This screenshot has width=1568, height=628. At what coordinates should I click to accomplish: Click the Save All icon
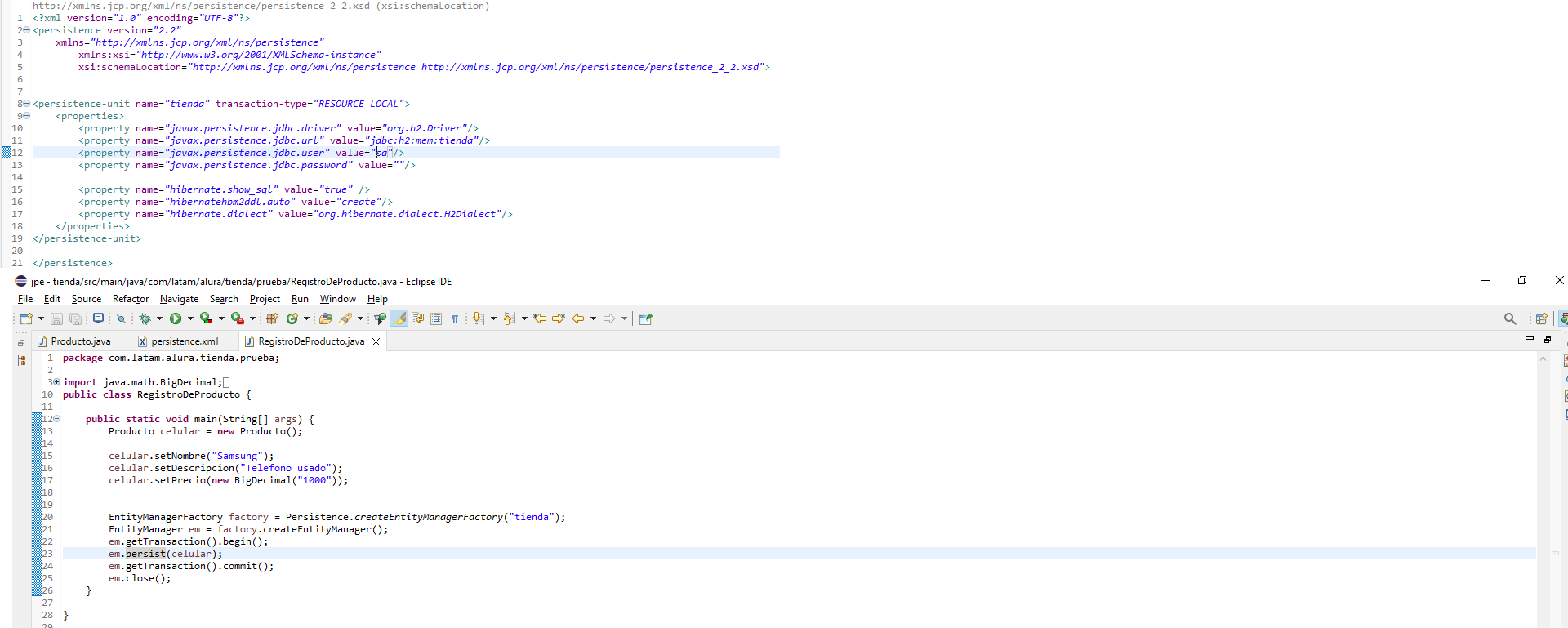point(75,318)
